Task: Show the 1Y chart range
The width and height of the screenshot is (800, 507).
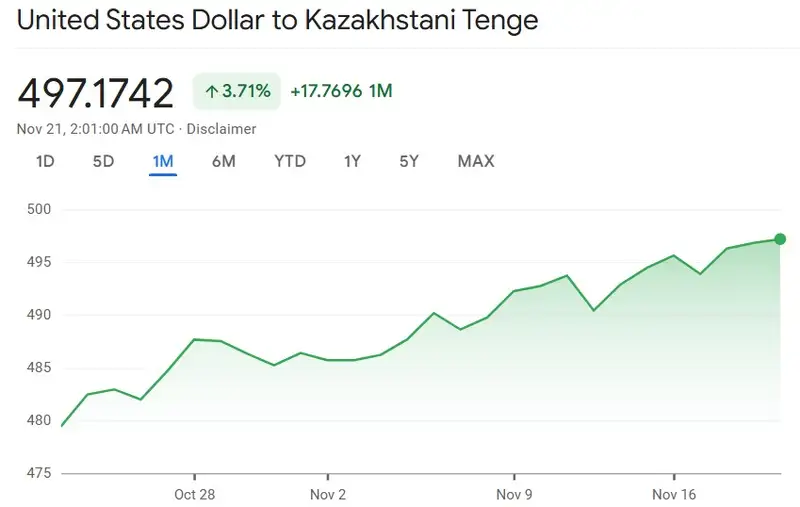Action: pyautogui.click(x=352, y=161)
